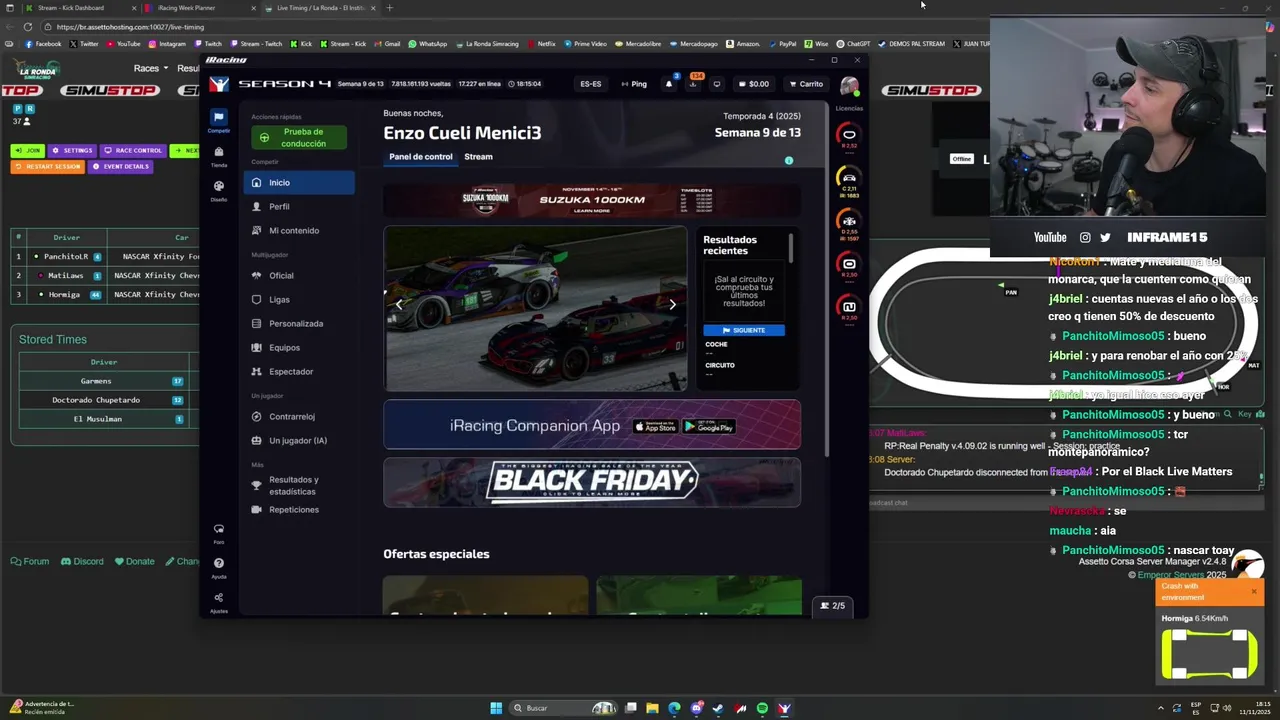The width and height of the screenshot is (1280, 720).
Task: Open Equipos in sidebar
Action: [x=299, y=348]
